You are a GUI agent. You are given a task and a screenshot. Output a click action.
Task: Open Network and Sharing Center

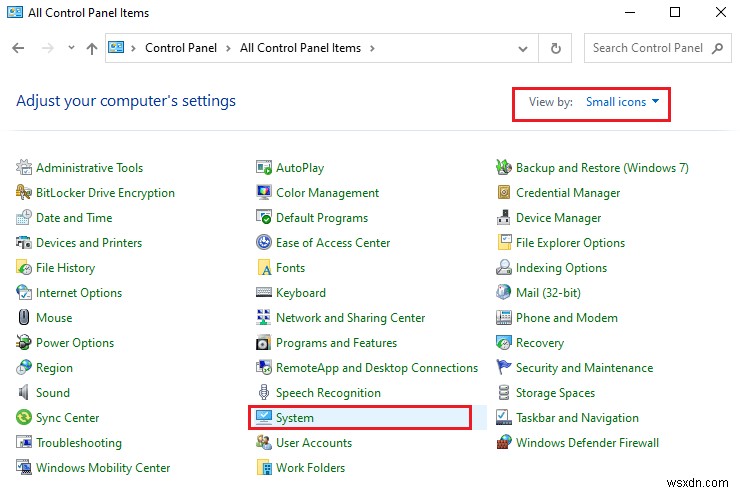[350, 318]
